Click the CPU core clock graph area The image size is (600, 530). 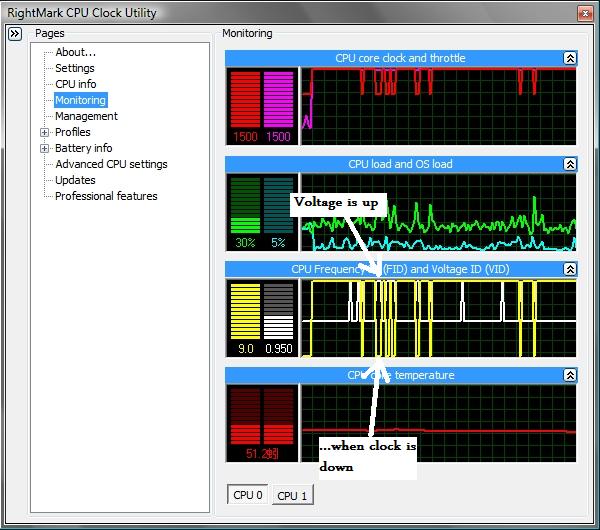pos(439,106)
